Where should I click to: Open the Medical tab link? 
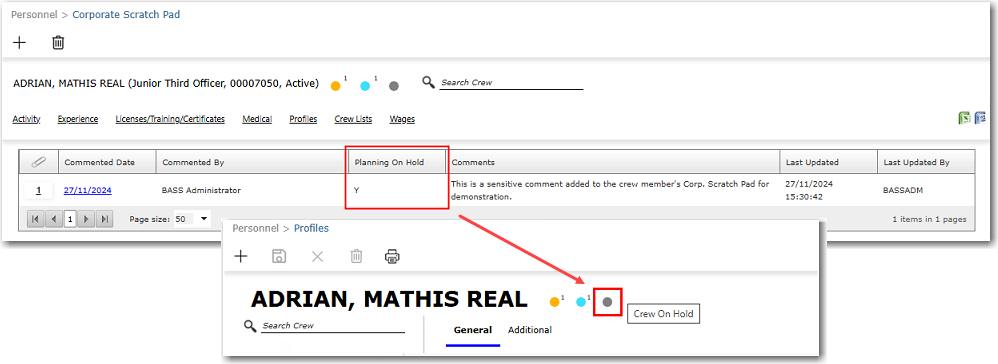coord(257,119)
